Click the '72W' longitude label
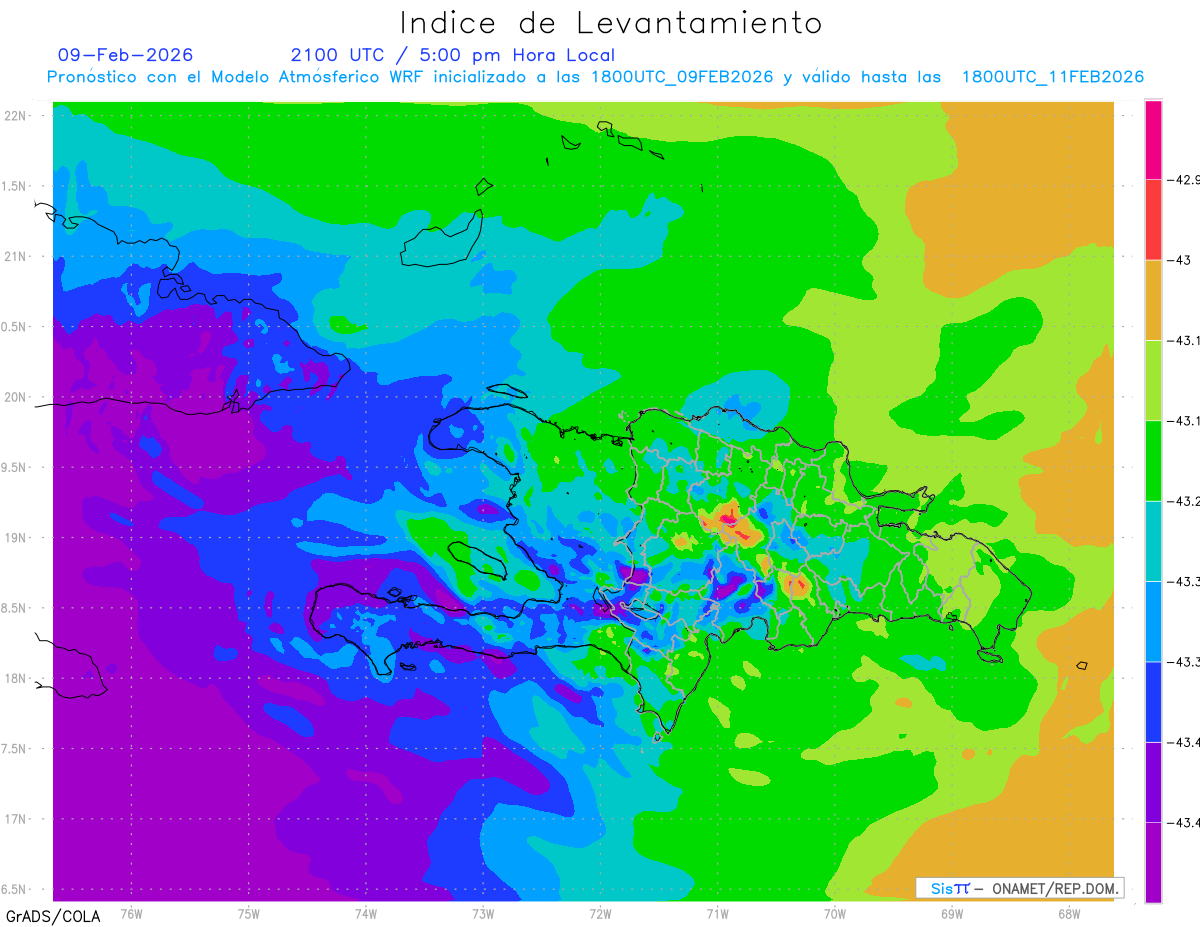The height and width of the screenshot is (927, 1200). coord(600,914)
